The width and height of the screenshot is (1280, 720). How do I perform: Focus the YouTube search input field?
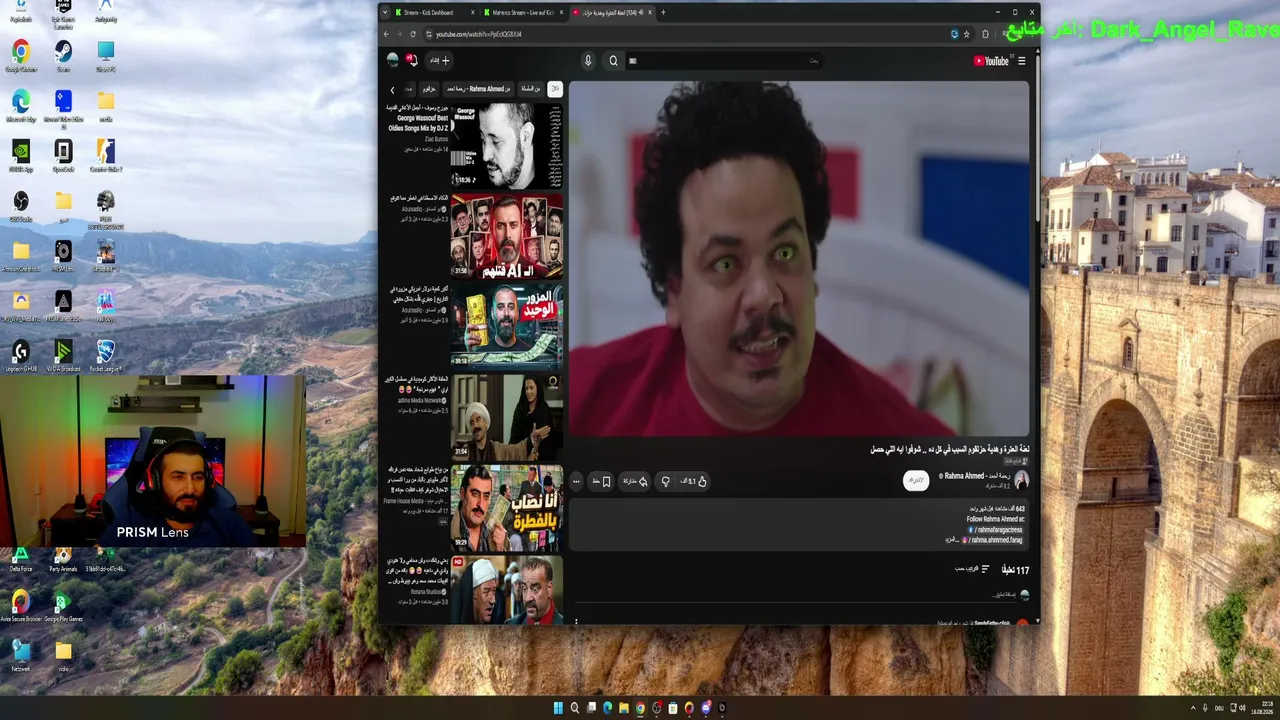pyautogui.click(x=725, y=61)
